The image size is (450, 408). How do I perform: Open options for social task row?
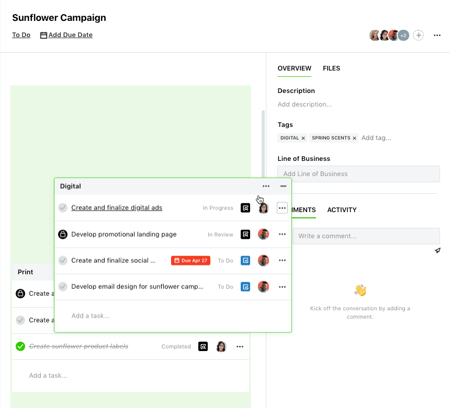[282, 260]
